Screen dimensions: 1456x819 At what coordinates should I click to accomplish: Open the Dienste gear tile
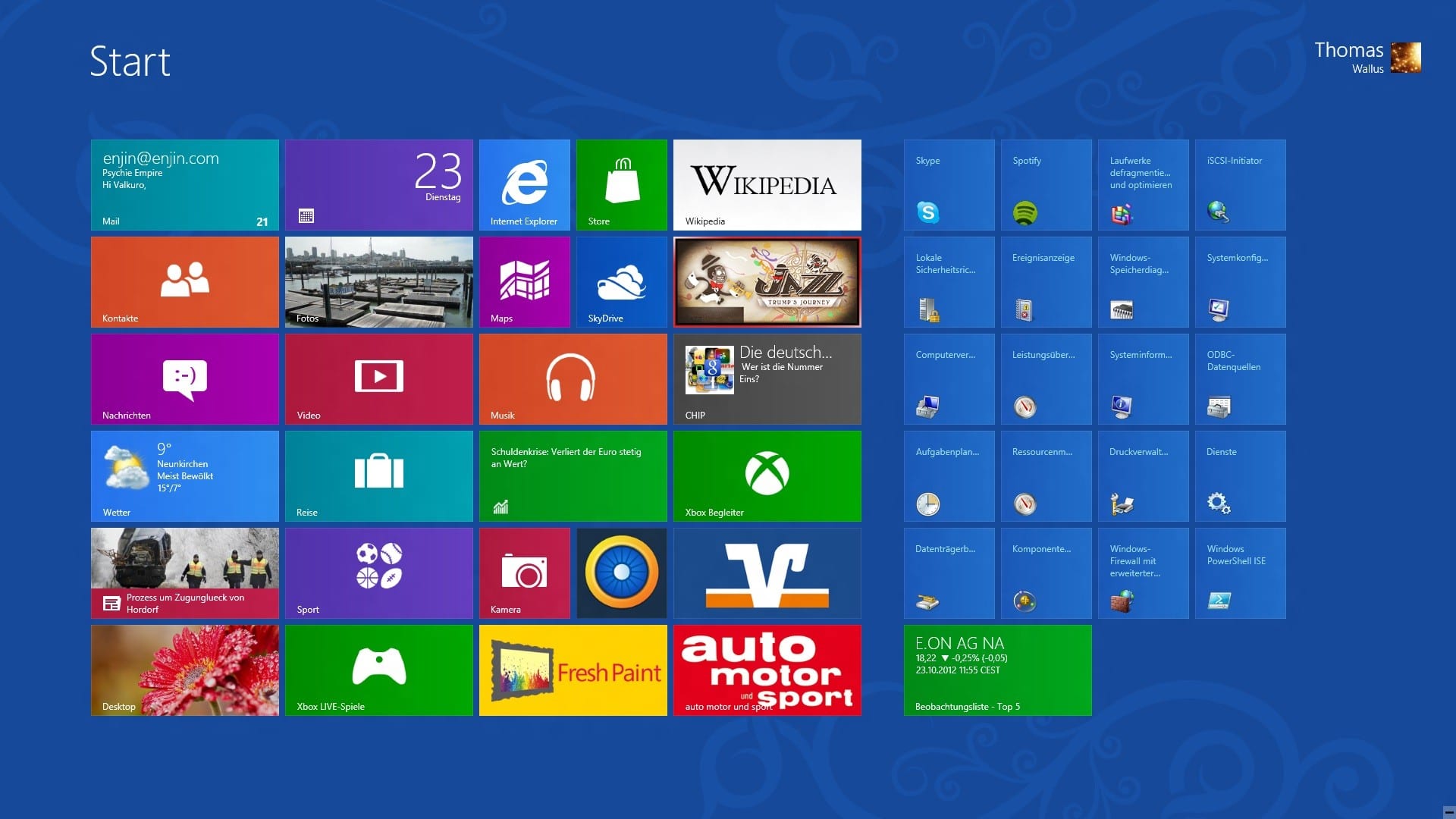(1240, 475)
